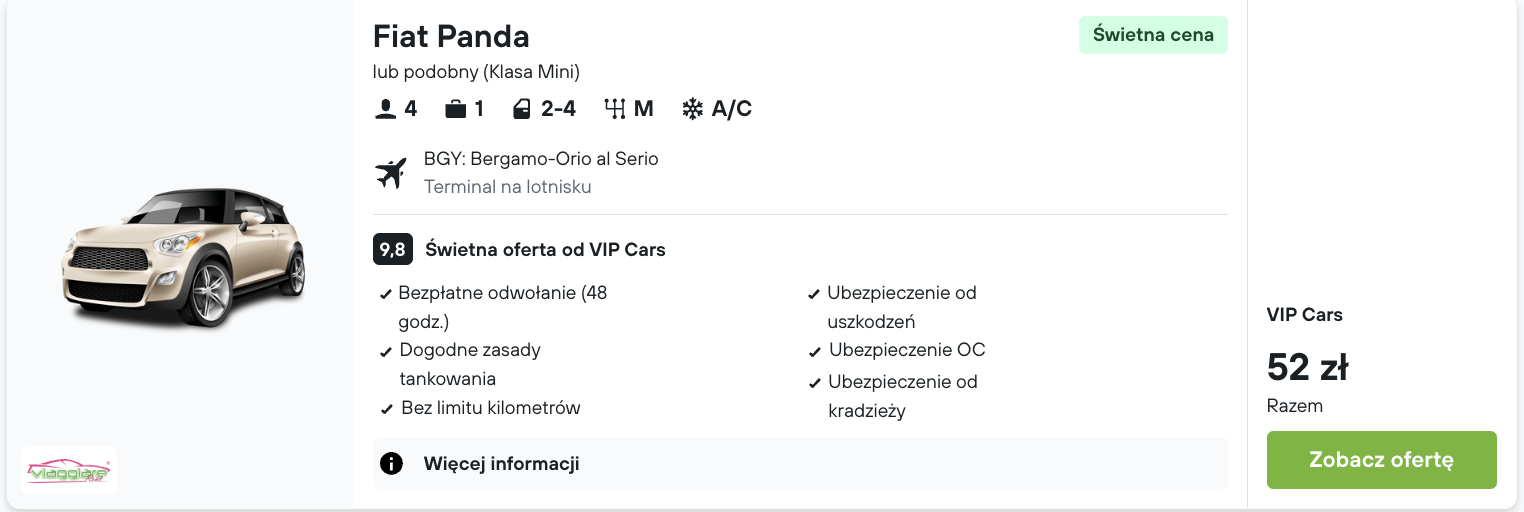This screenshot has width=1524, height=512.
Task: Click the passenger seats person icon
Action: pyautogui.click(x=385, y=109)
